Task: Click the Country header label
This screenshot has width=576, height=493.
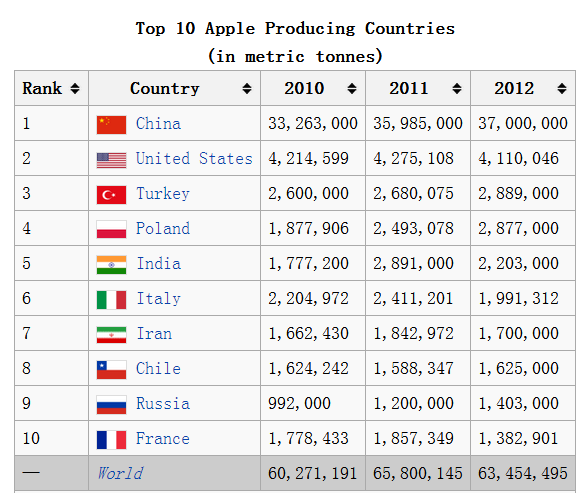Action: pos(165,89)
